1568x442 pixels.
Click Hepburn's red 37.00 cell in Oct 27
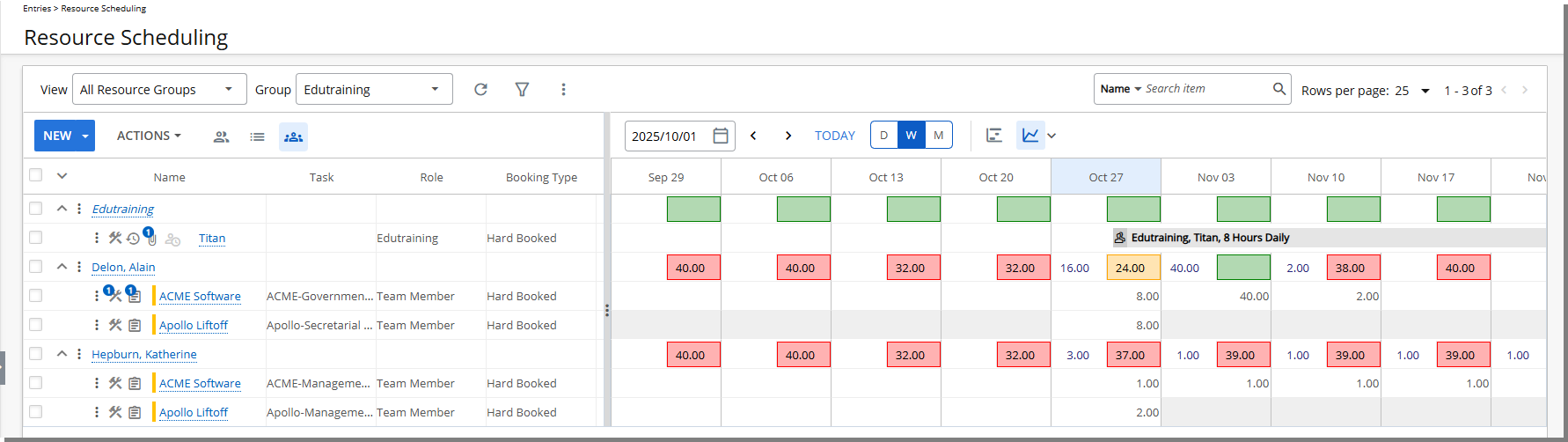pos(1133,355)
